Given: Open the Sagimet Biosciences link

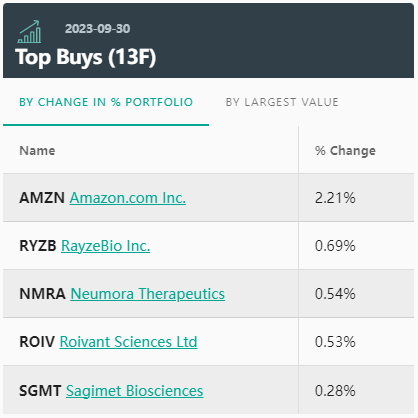Looking at the screenshot, I should 135,391.
